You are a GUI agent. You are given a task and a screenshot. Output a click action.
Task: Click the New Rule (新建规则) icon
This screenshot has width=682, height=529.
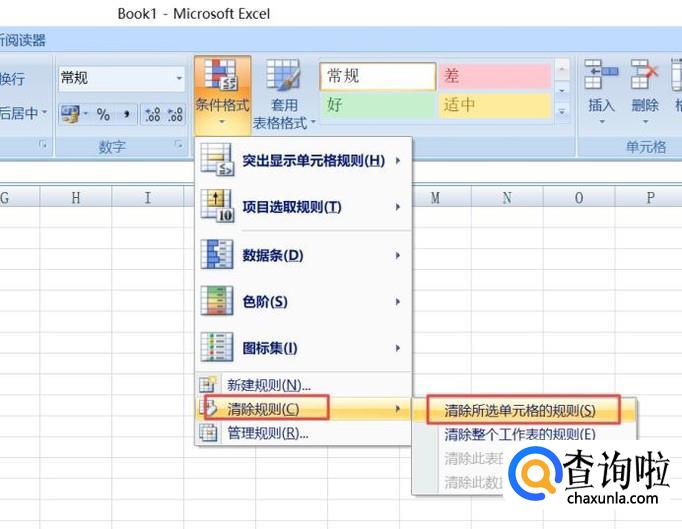[x=207, y=384]
